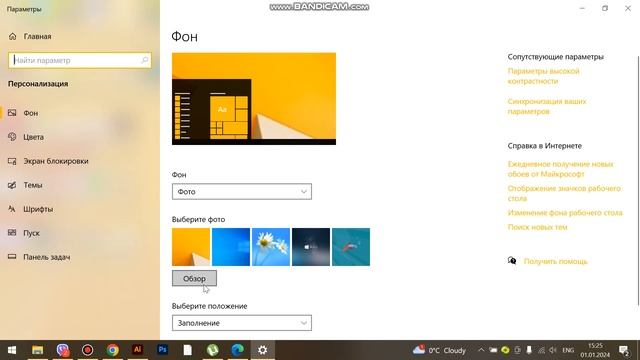Focus the Найти параметр search field
The image size is (640, 360).
coord(80,60)
